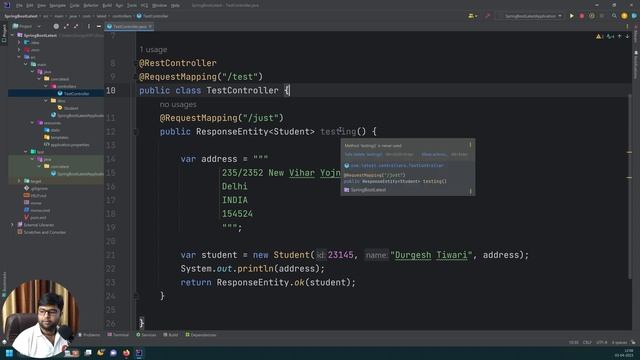Run the SpringBootLatestApplication with the play icon

(571, 16)
